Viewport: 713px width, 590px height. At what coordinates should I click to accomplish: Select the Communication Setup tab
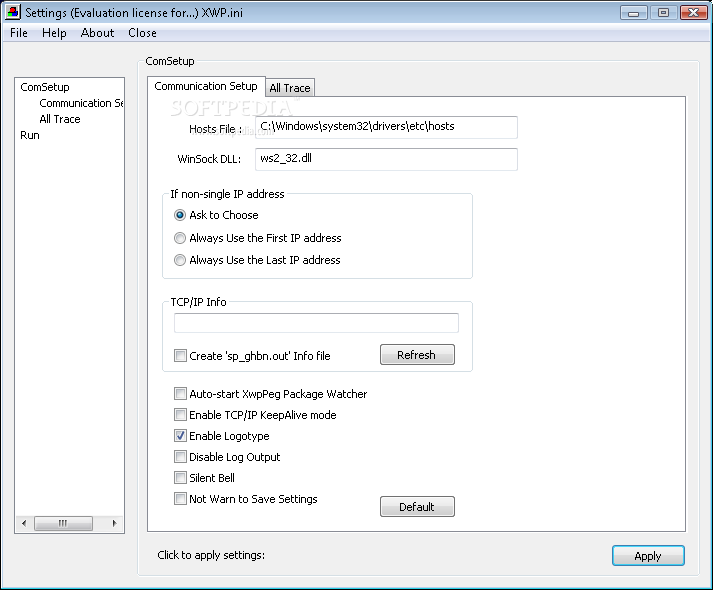coord(206,86)
